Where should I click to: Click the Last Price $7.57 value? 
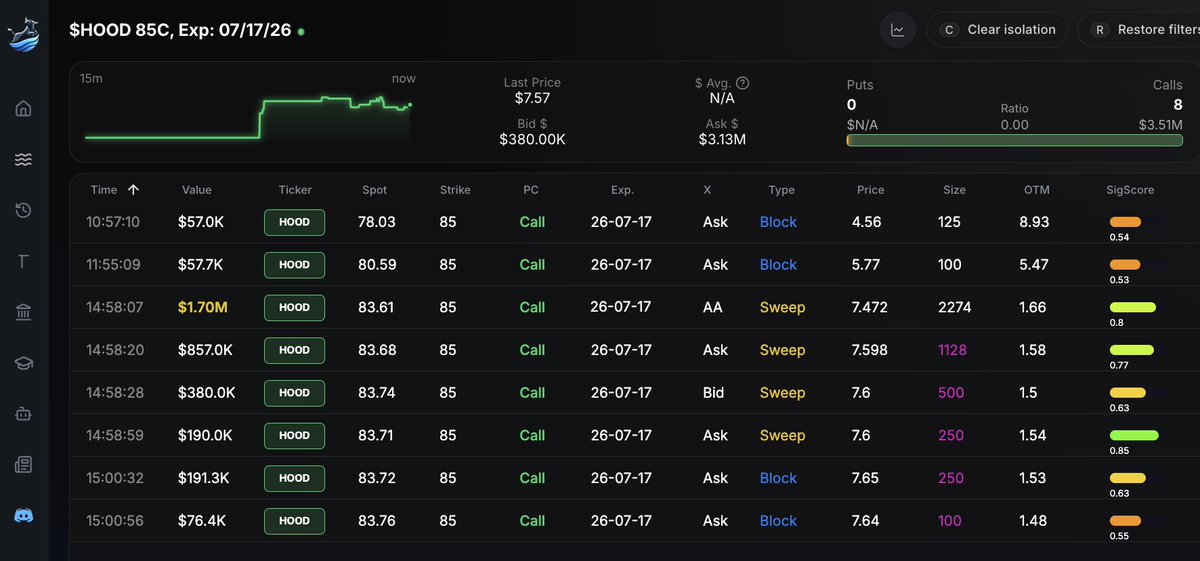pos(532,98)
